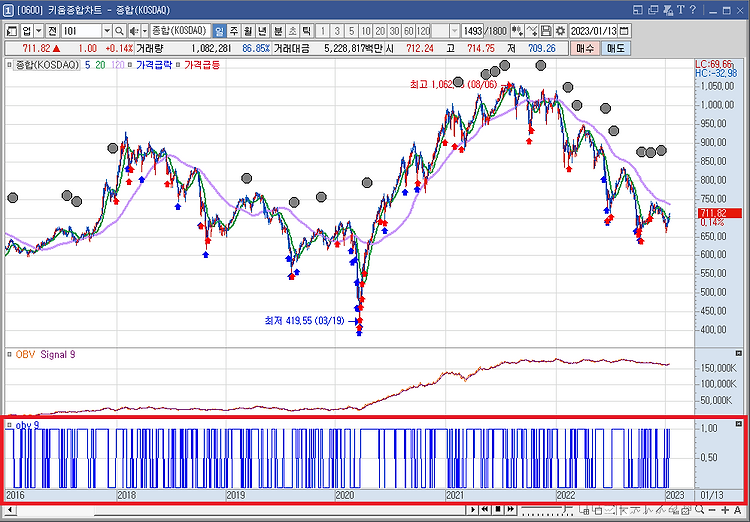Click the line-arrow icon left of the save icon
Image resolution: width=750 pixels, height=522 pixels.
(x=531, y=31)
